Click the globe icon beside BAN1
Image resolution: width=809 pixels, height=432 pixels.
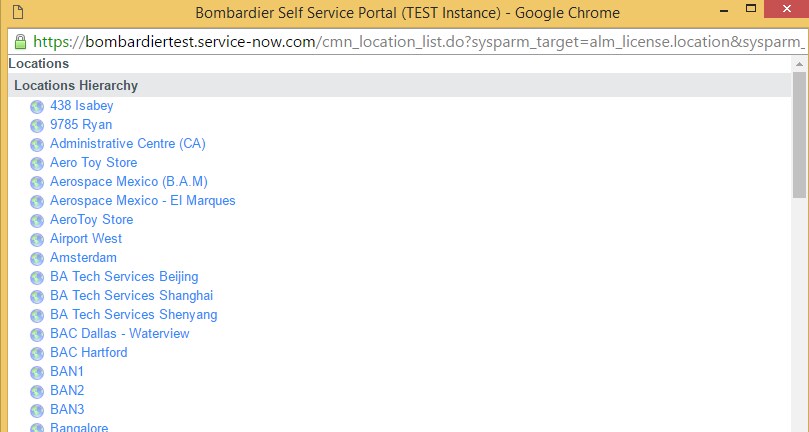click(37, 373)
